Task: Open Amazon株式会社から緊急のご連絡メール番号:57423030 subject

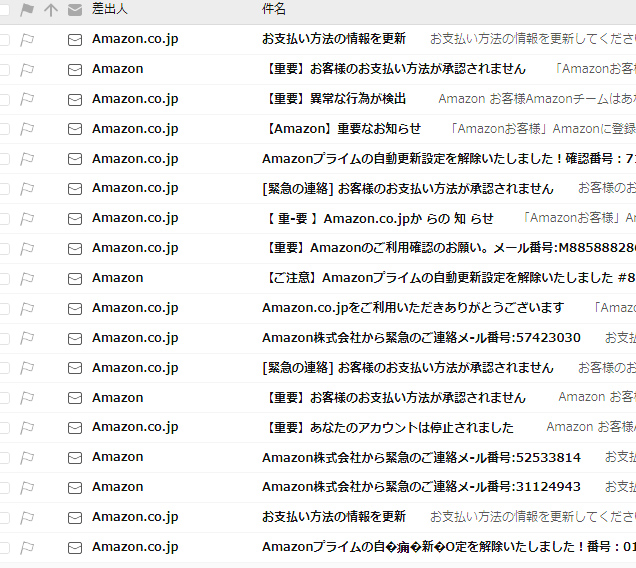Action: tap(421, 338)
